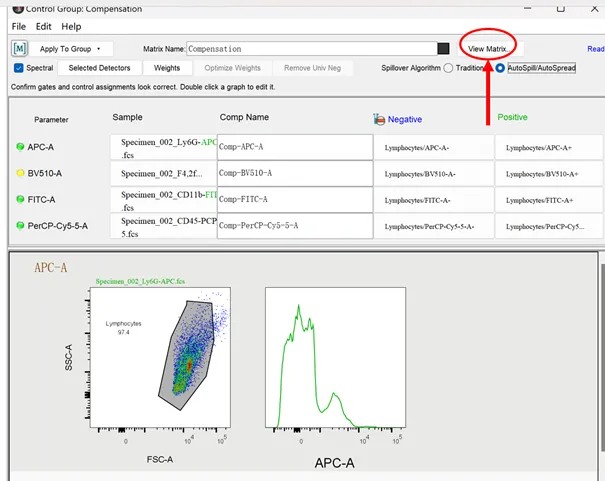Click the dark color swatch beside Matrix Name
Viewport: 605px width, 481px height.
(x=443, y=48)
